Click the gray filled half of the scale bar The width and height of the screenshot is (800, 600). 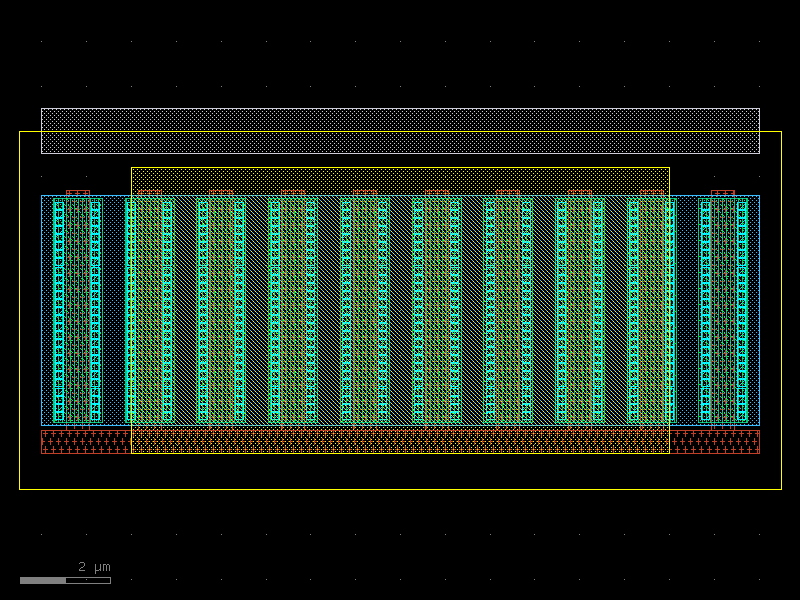pos(43,581)
